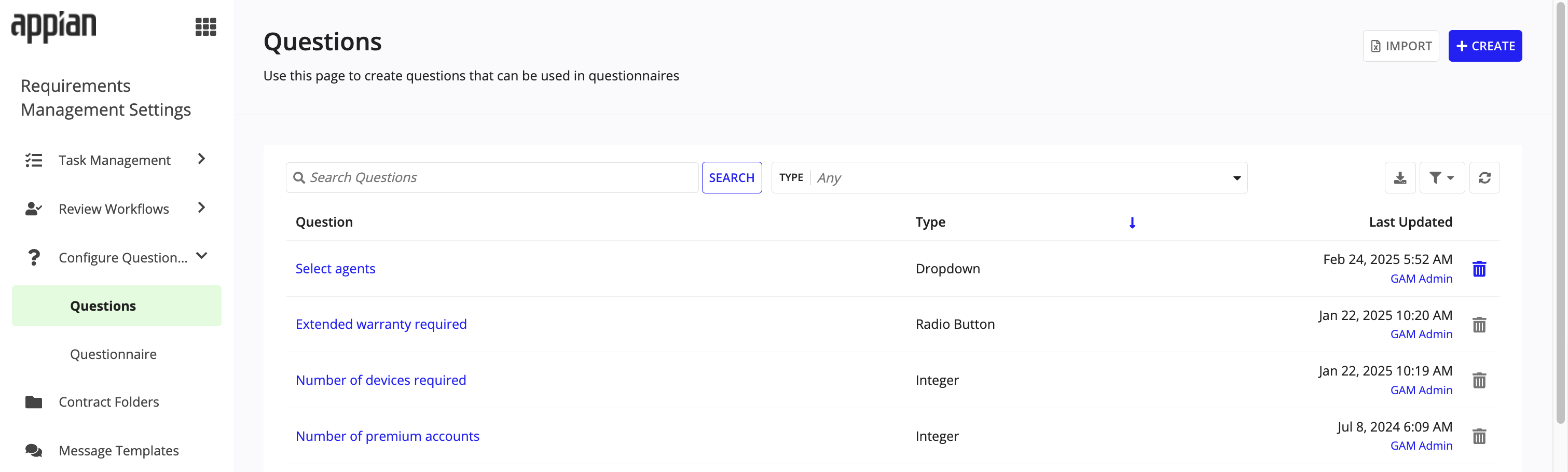Delete the Select agents question
The image size is (1568, 472).
click(x=1479, y=269)
